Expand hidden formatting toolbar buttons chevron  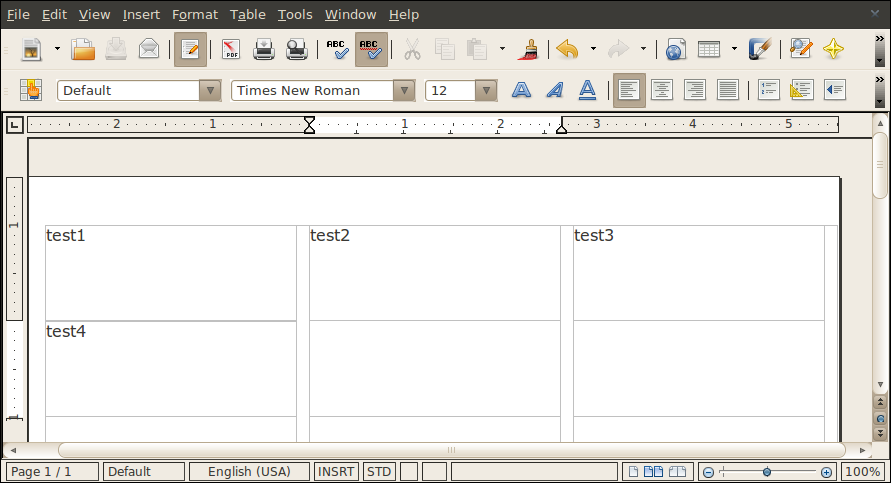(x=880, y=79)
